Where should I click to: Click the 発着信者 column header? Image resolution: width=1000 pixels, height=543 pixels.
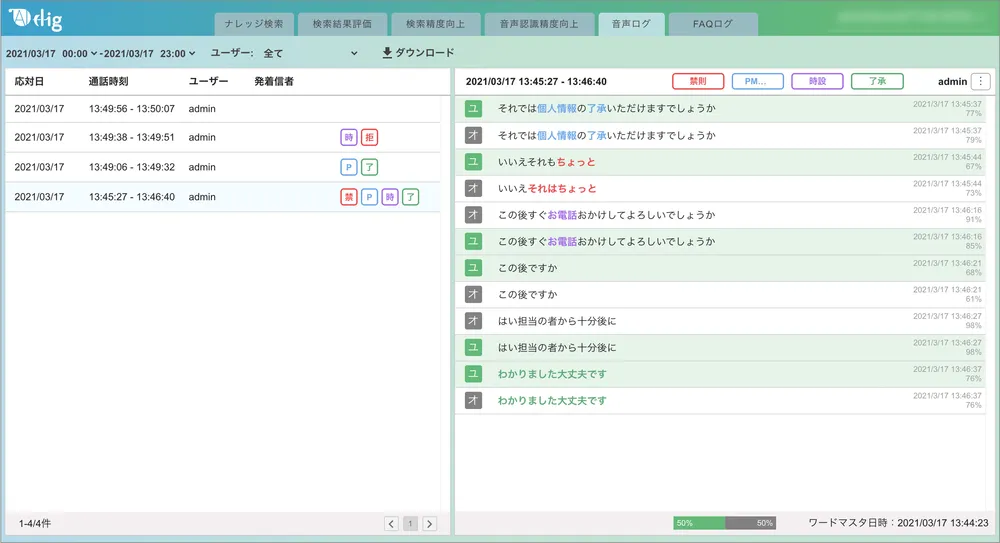(x=274, y=81)
